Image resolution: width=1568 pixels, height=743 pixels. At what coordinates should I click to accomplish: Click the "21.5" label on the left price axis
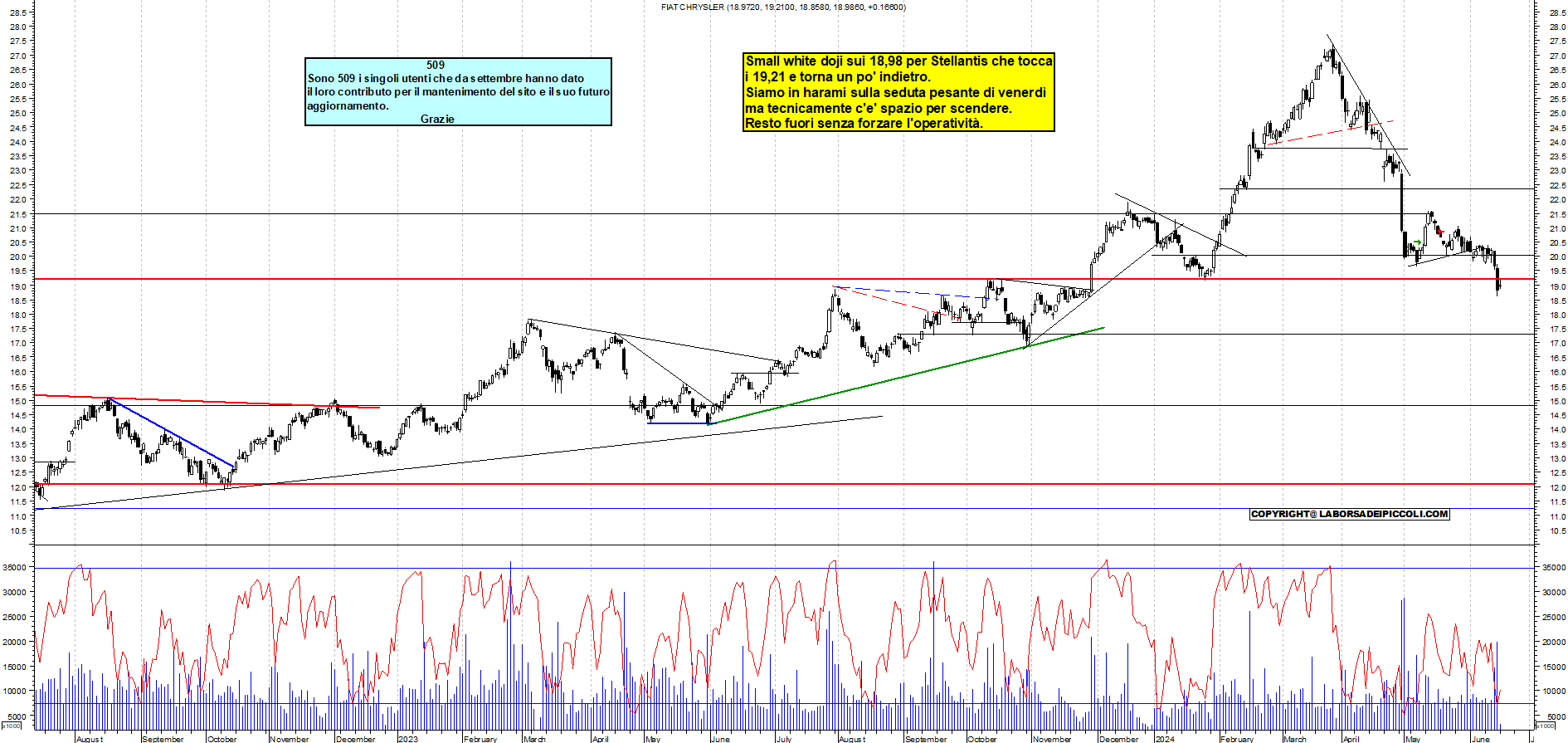18,214
